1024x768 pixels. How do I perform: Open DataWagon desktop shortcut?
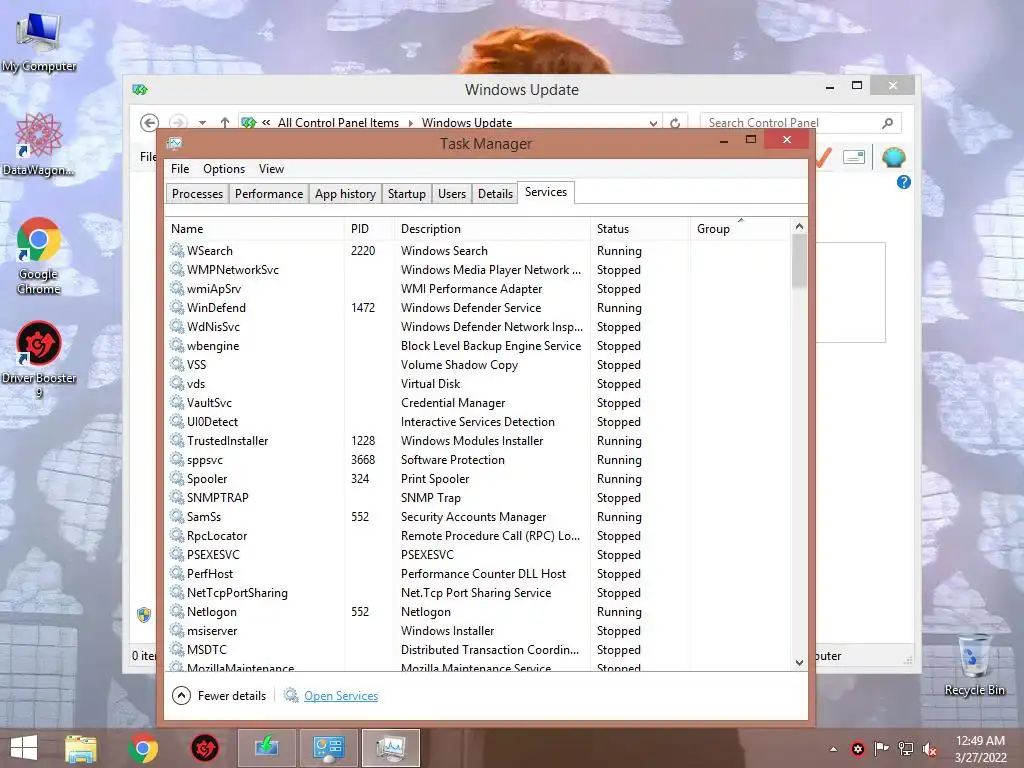pyautogui.click(x=38, y=145)
